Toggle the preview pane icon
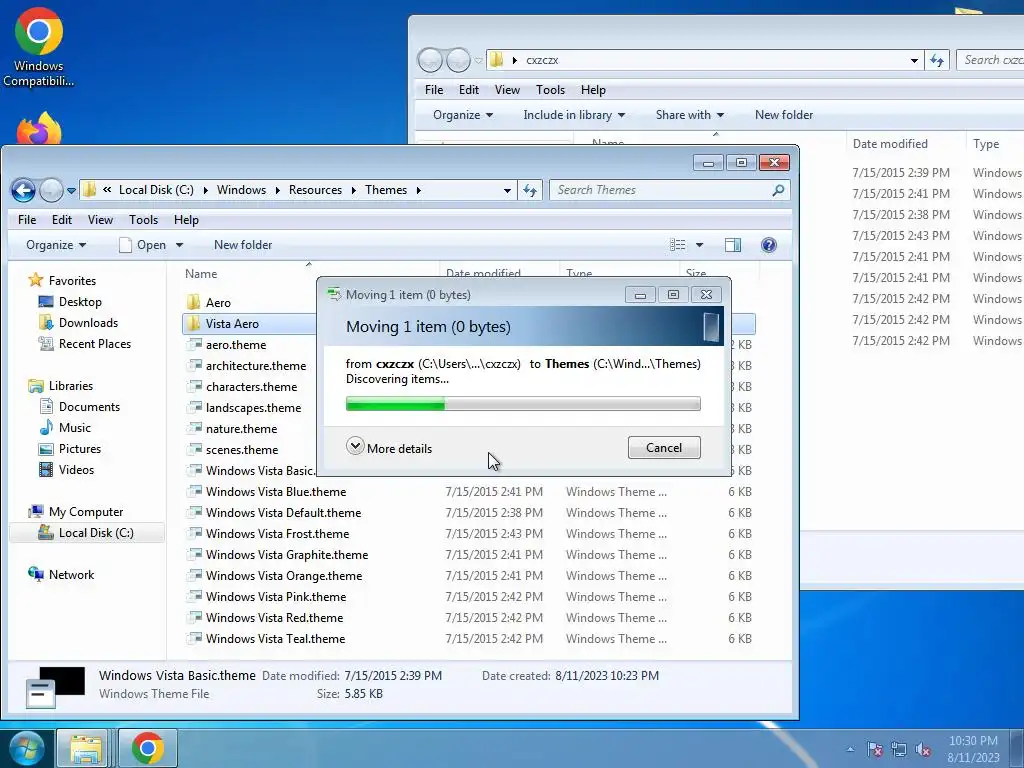The height and width of the screenshot is (768, 1024). pos(733,245)
